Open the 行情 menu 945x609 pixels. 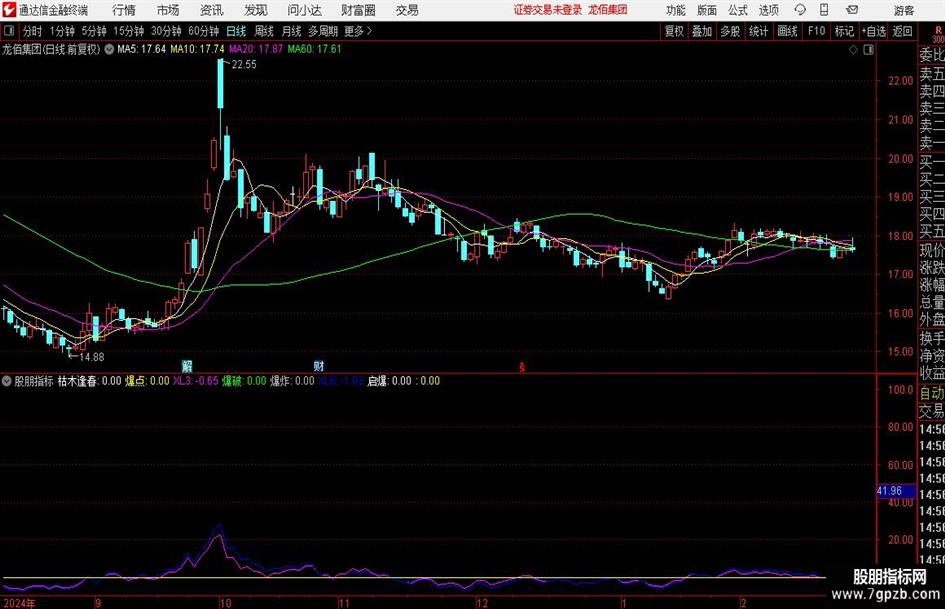click(124, 10)
